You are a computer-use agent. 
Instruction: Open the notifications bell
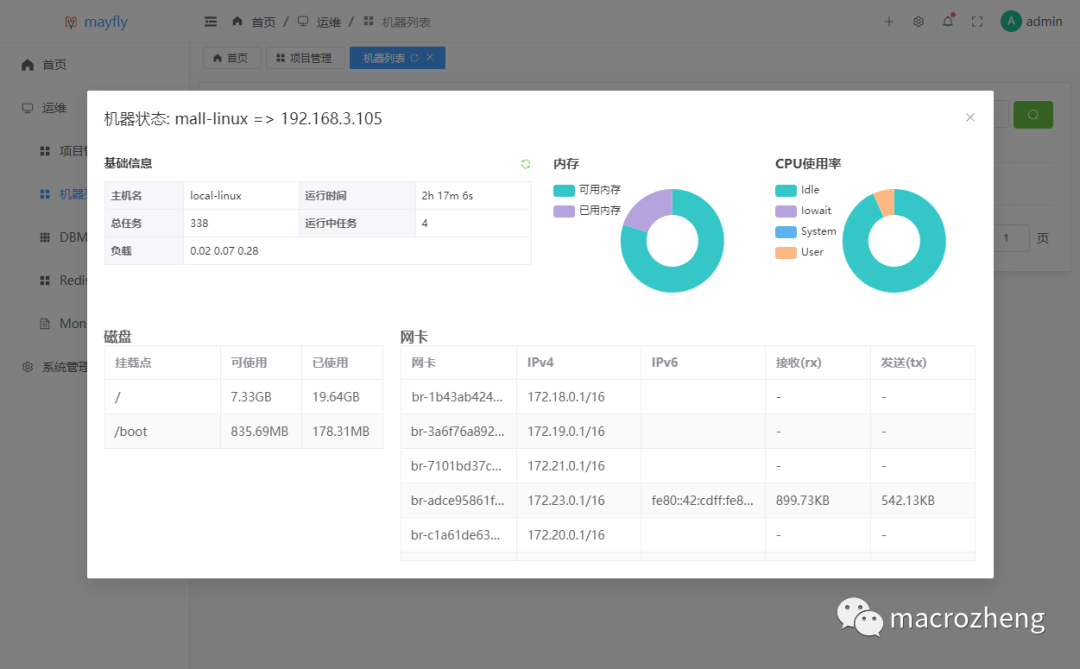[947, 21]
